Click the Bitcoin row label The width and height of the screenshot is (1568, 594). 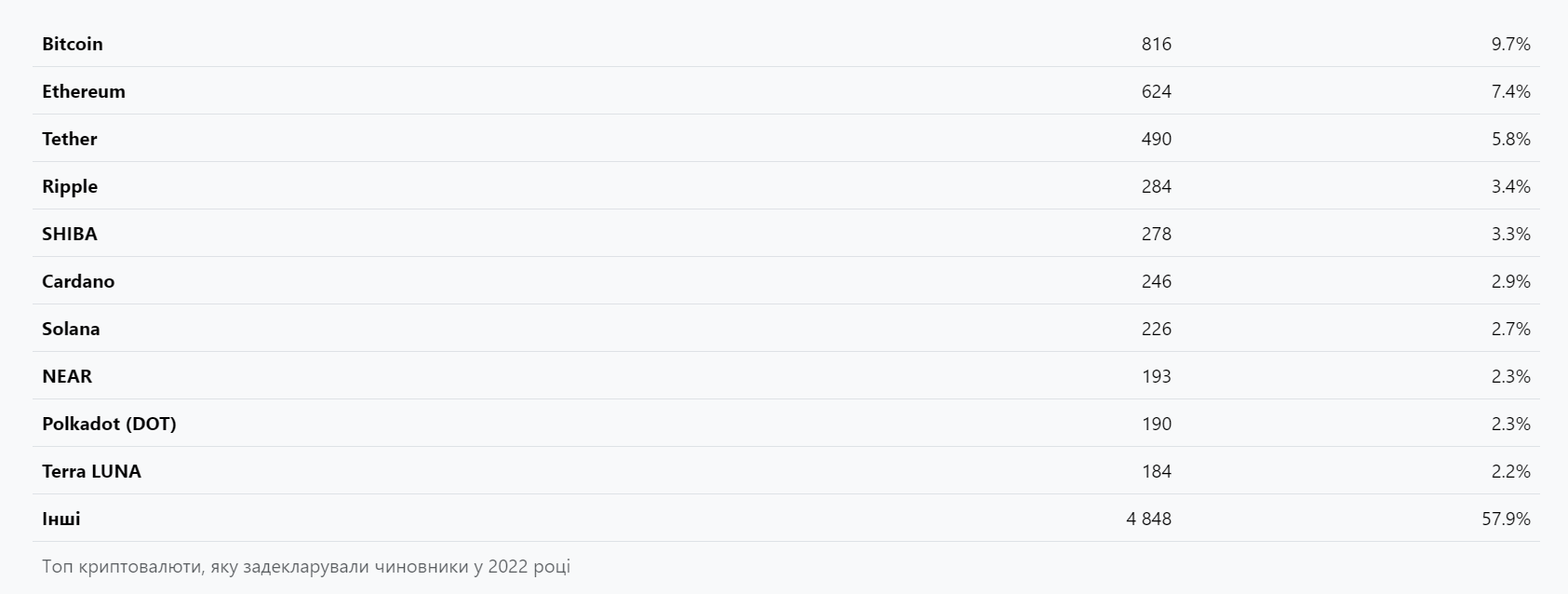click(73, 44)
